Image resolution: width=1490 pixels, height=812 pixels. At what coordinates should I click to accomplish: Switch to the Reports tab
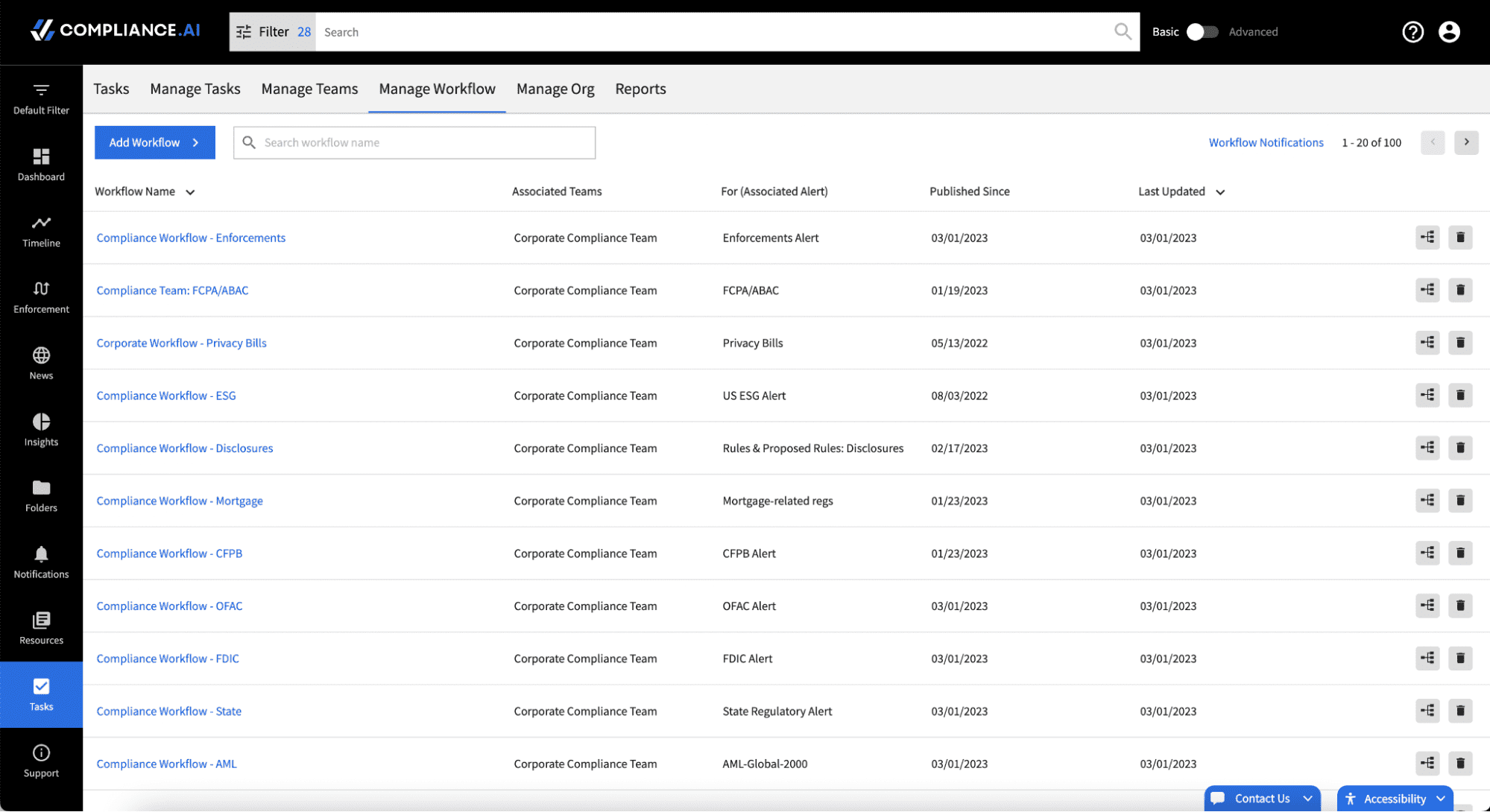point(640,89)
